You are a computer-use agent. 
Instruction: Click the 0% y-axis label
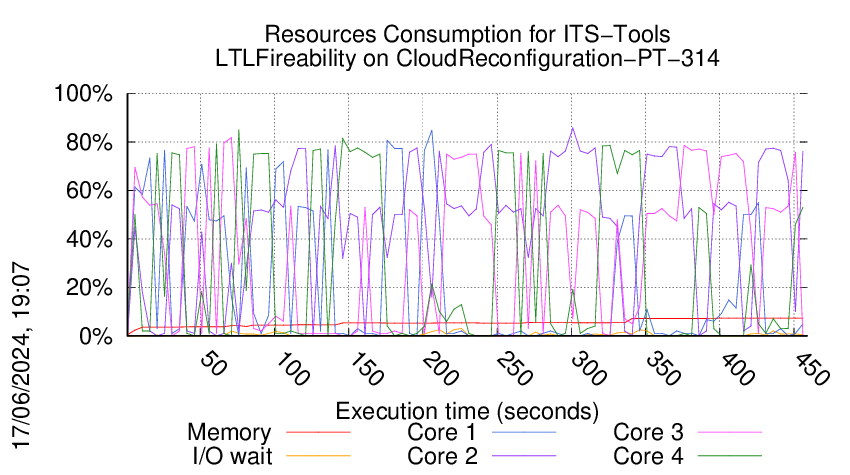coord(96,336)
